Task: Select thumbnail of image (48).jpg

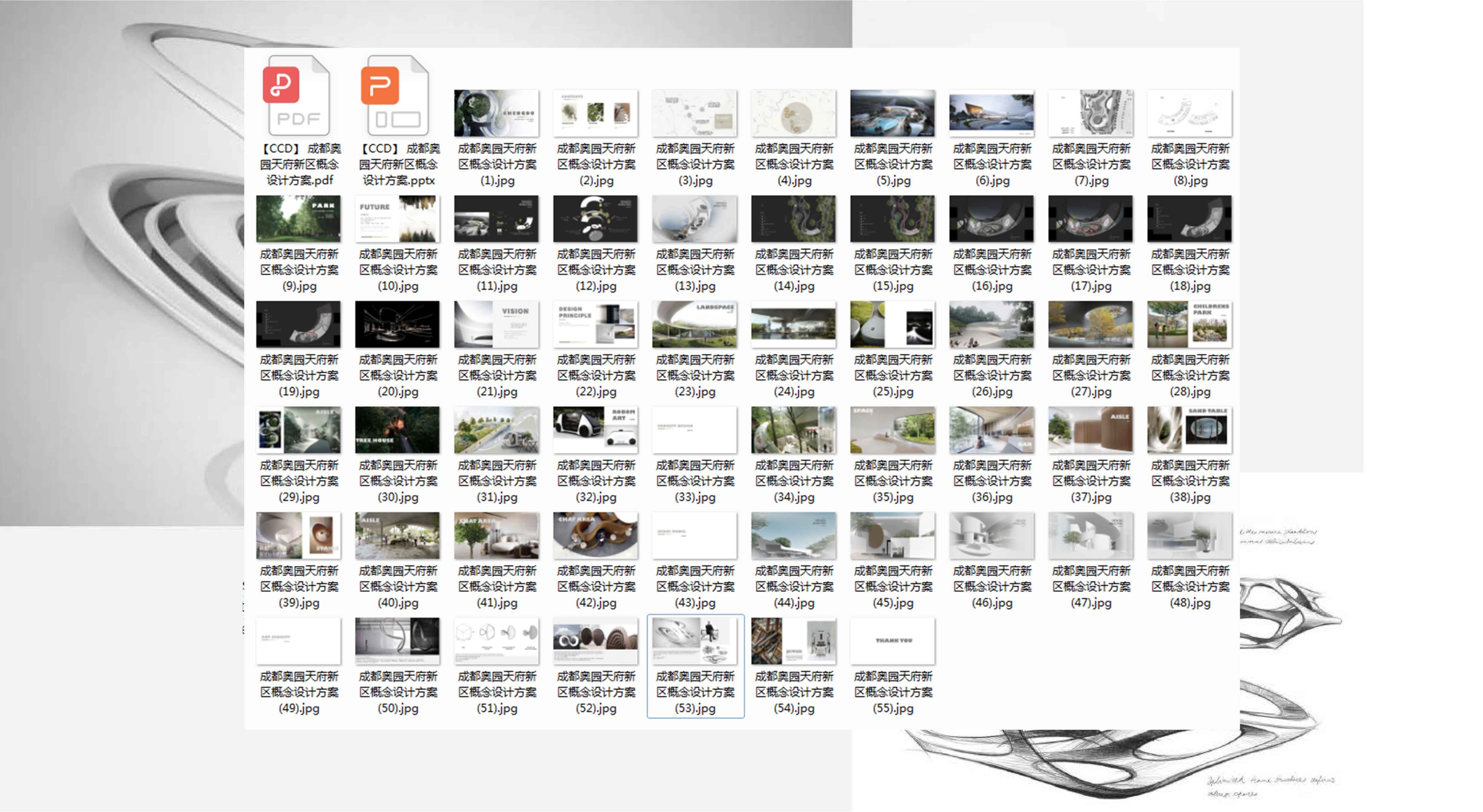Action: tap(1190, 536)
